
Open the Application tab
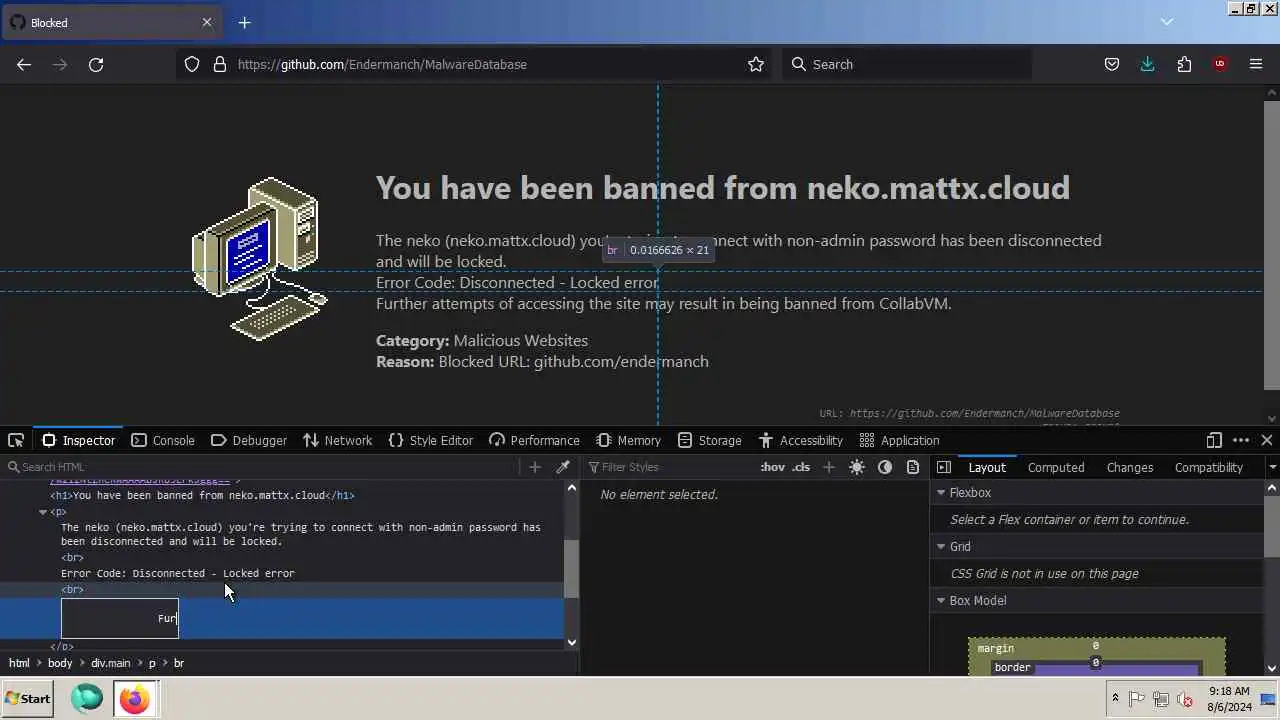coord(899,440)
